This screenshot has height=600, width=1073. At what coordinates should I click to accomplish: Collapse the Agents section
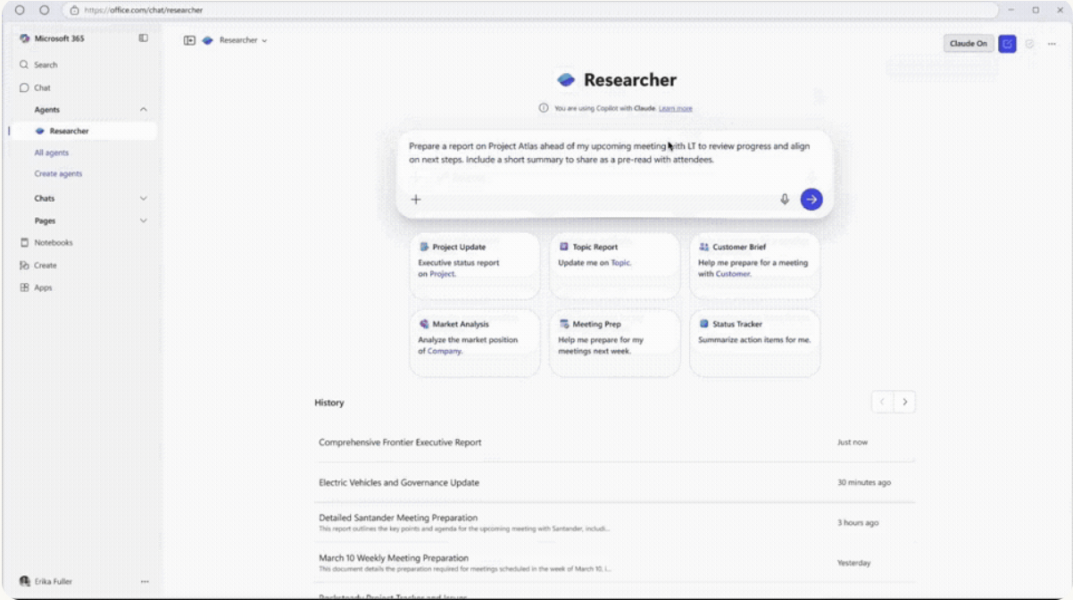pyautogui.click(x=145, y=109)
